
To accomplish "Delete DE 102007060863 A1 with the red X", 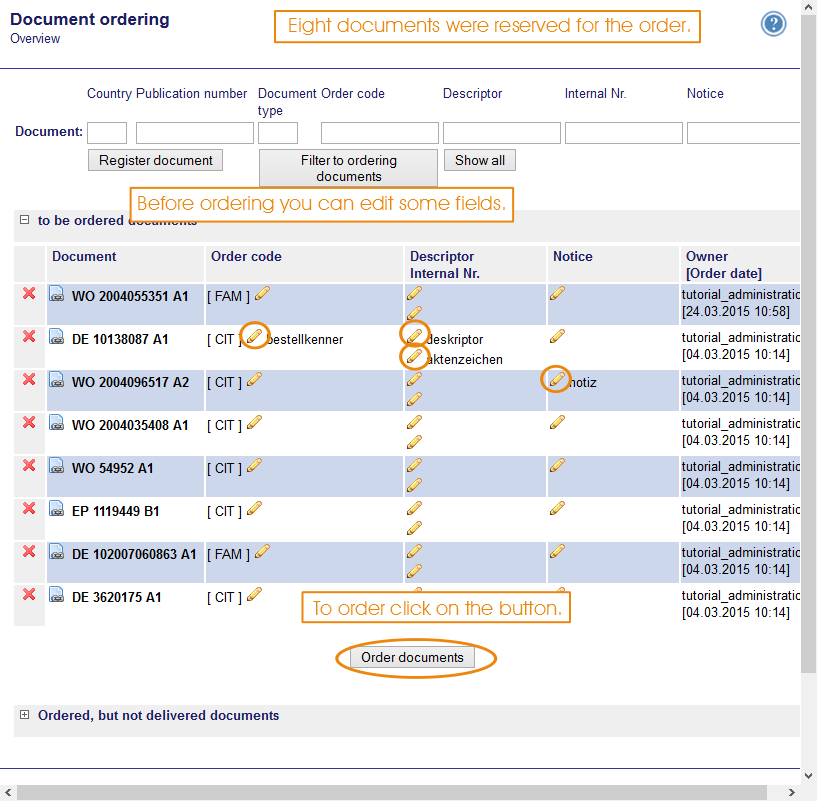I will coord(29,551).
